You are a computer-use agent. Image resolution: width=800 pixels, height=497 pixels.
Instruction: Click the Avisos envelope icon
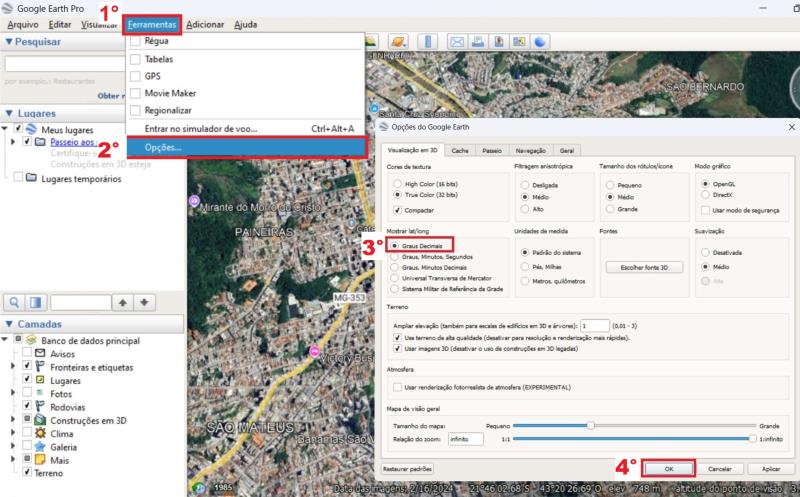click(x=40, y=353)
